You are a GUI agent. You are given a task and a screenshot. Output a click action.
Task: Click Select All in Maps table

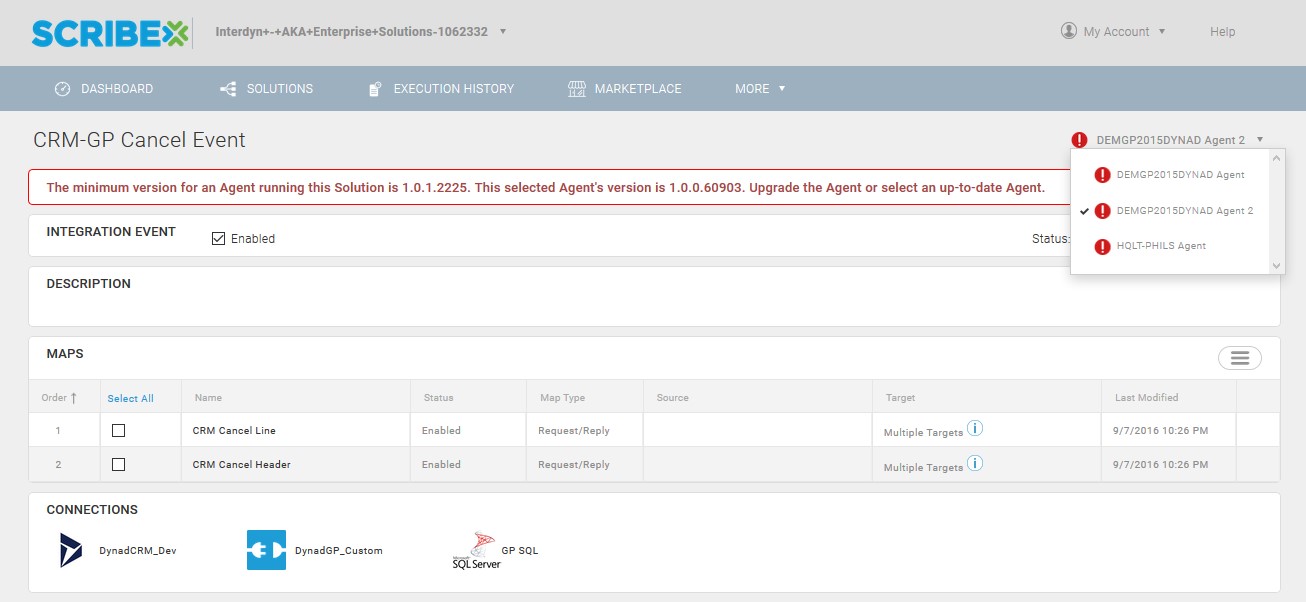coord(130,398)
